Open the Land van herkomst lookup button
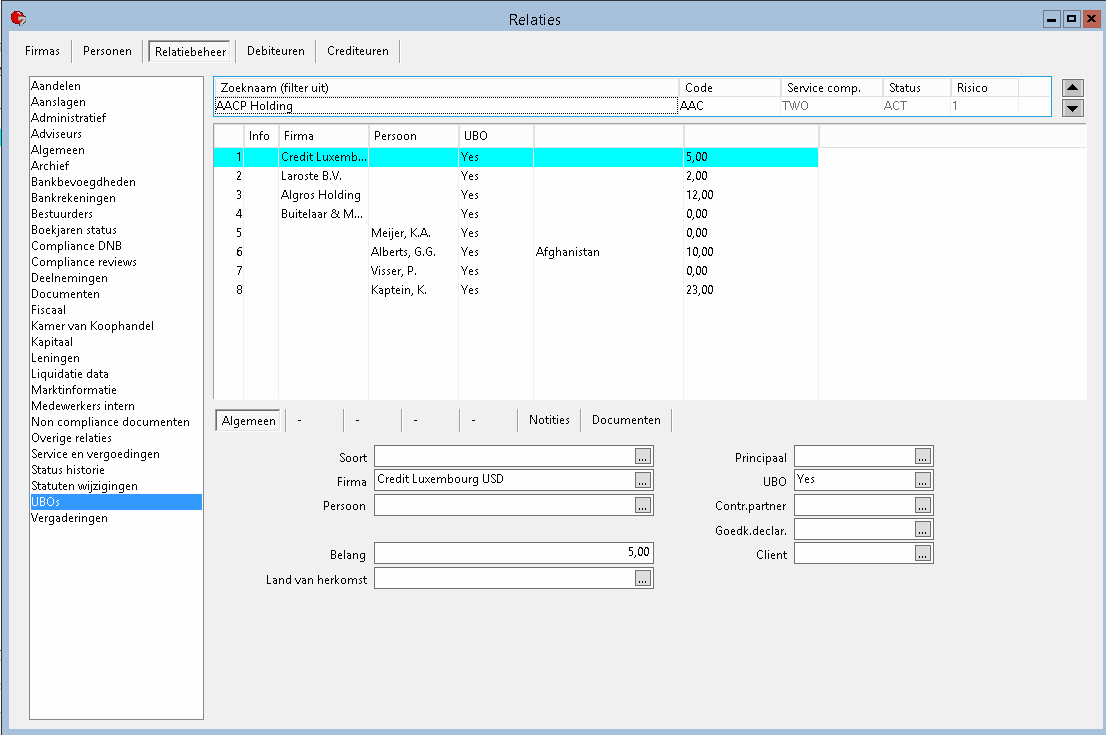Image resolution: width=1106 pixels, height=735 pixels. (x=643, y=578)
